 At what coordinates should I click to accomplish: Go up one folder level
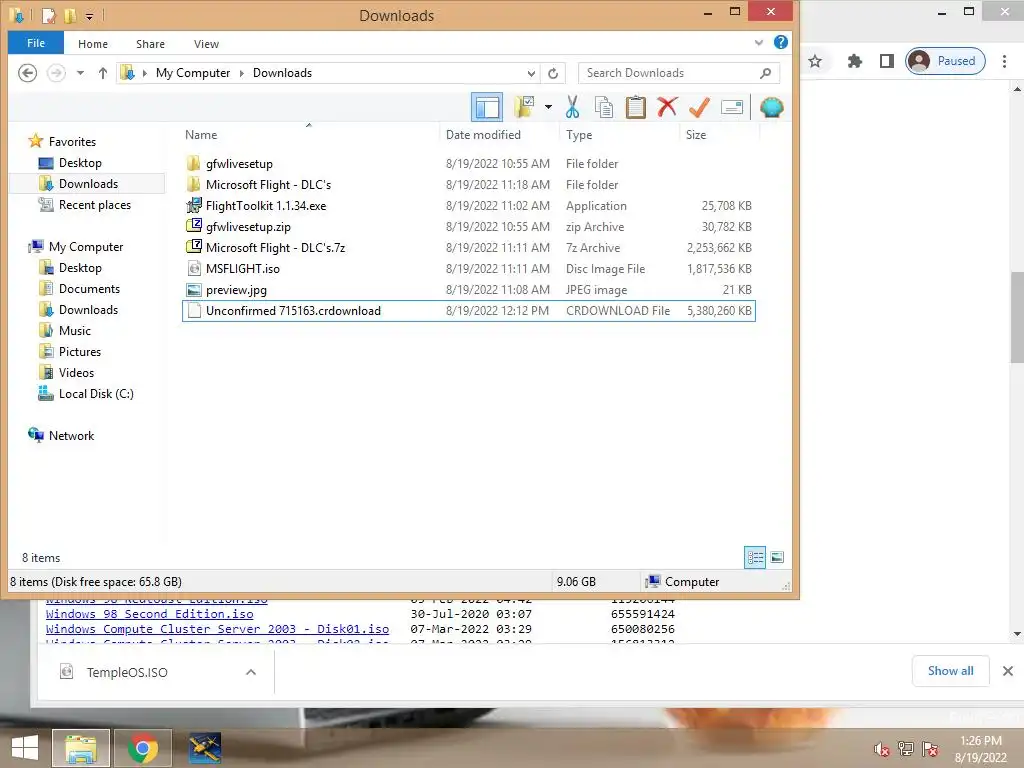[103, 72]
